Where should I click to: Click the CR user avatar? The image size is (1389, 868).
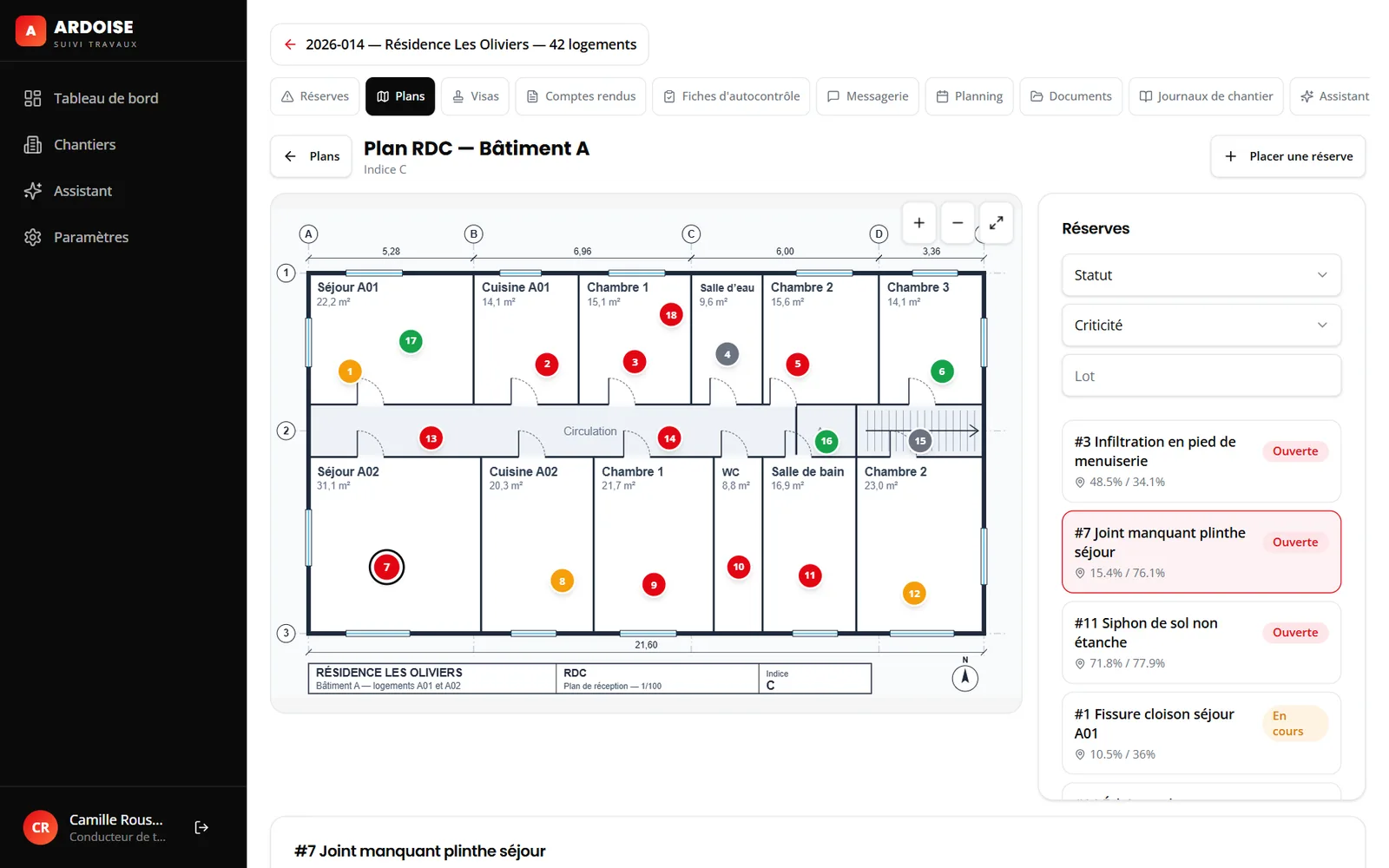tap(41, 827)
